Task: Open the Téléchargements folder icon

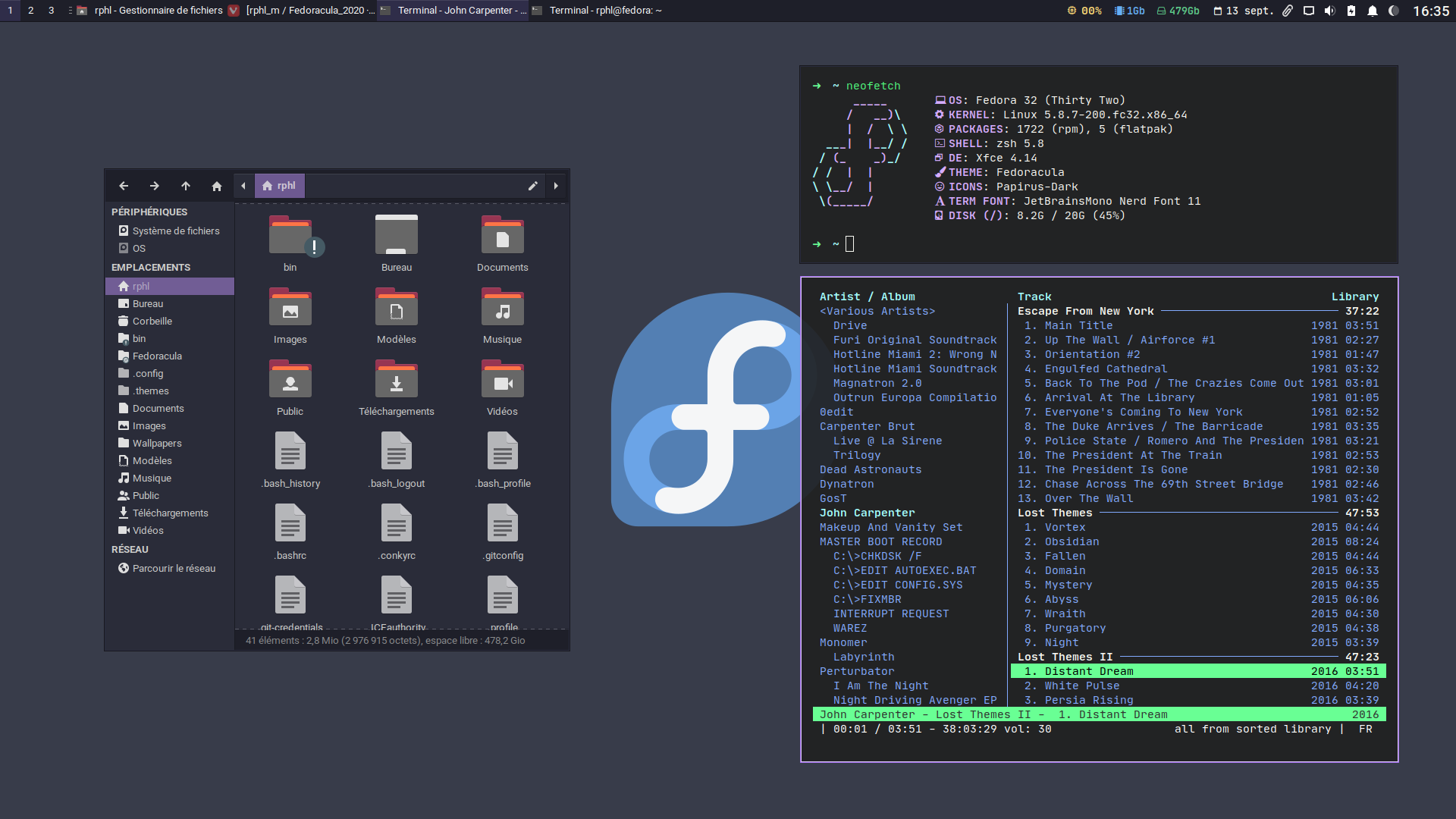Action: (396, 381)
